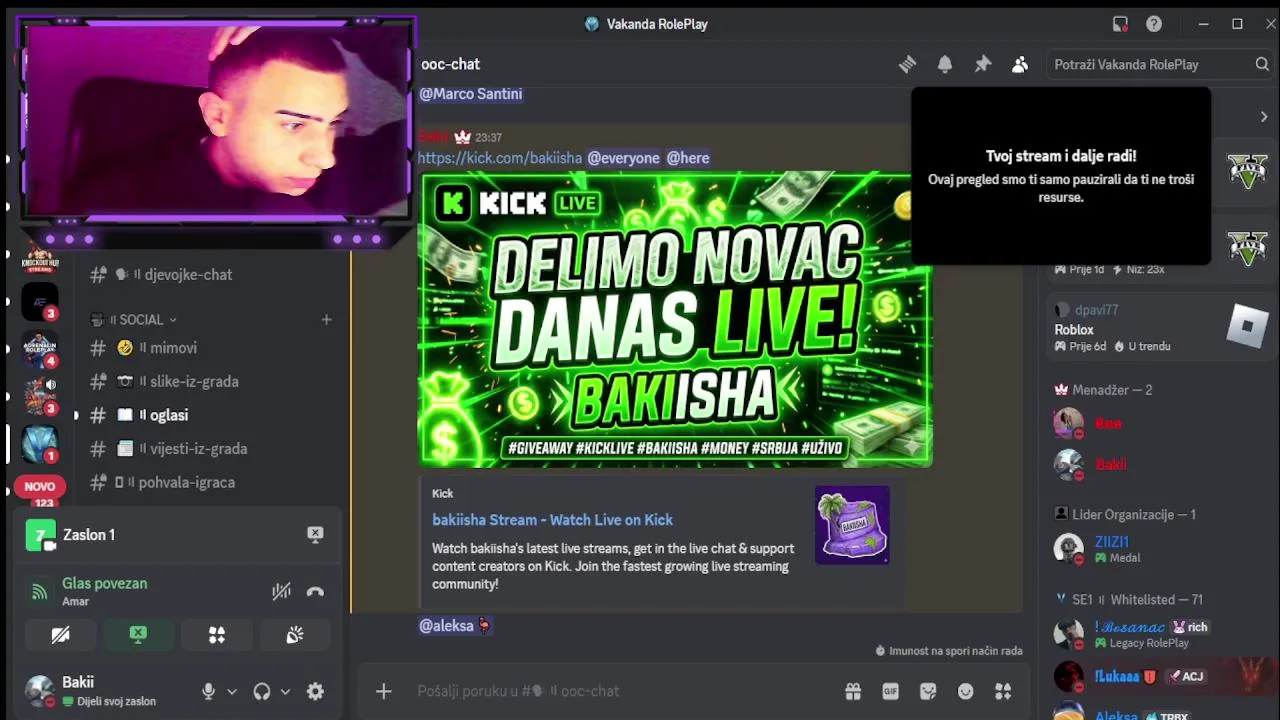The width and height of the screenshot is (1280, 720).
Task: Open the soundboard button
Action: [294, 635]
